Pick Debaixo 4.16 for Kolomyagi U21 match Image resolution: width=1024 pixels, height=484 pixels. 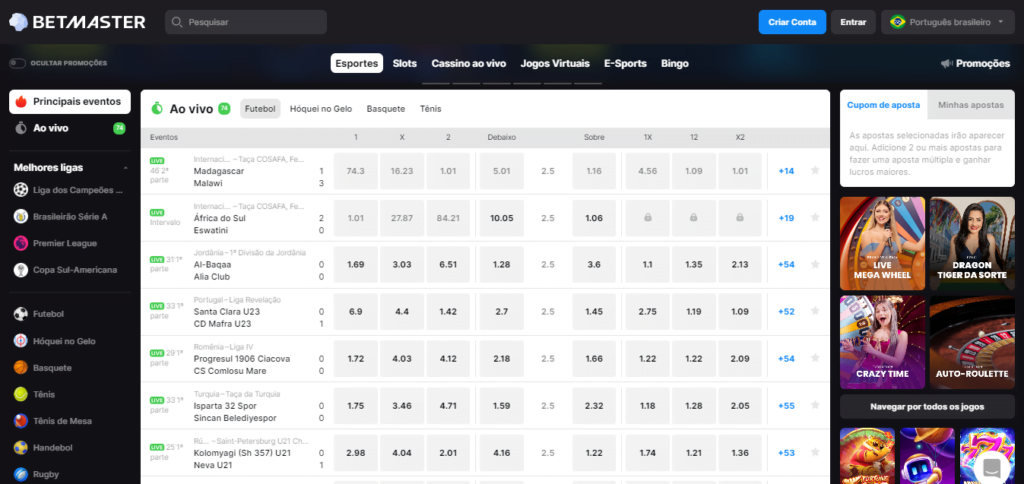(502, 453)
